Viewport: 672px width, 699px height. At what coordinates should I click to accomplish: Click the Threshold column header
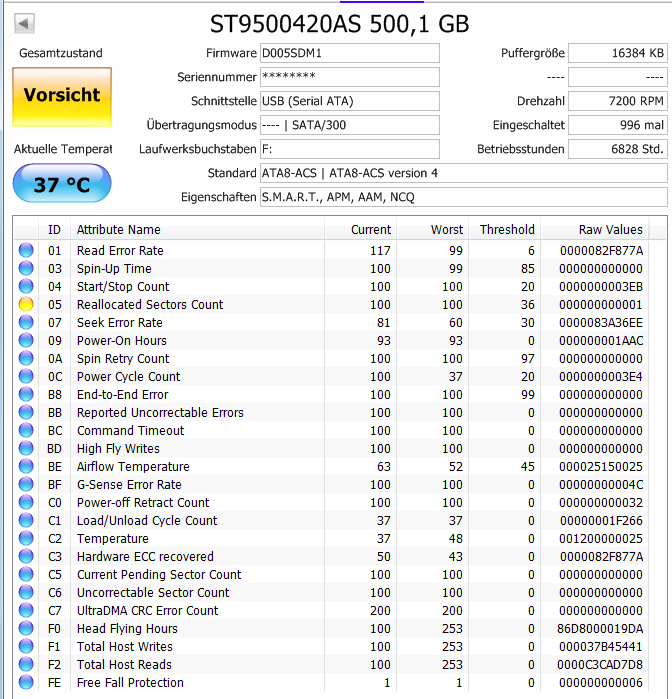click(x=504, y=230)
